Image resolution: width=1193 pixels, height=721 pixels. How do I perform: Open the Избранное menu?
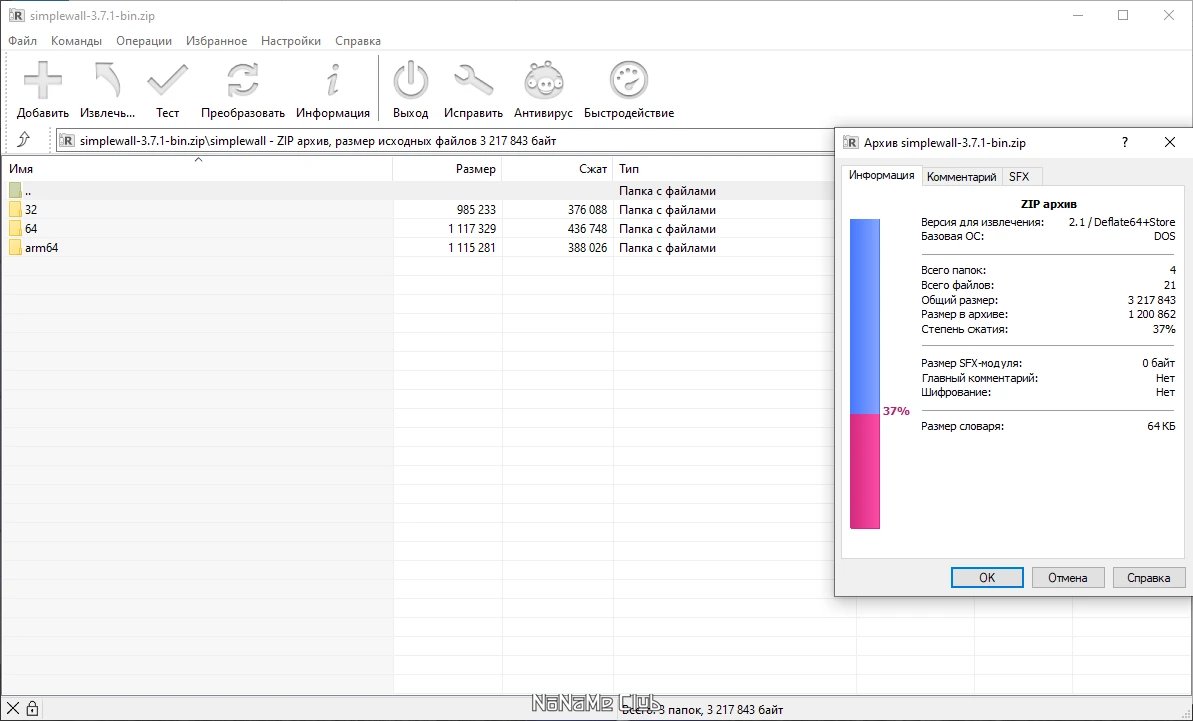216,41
